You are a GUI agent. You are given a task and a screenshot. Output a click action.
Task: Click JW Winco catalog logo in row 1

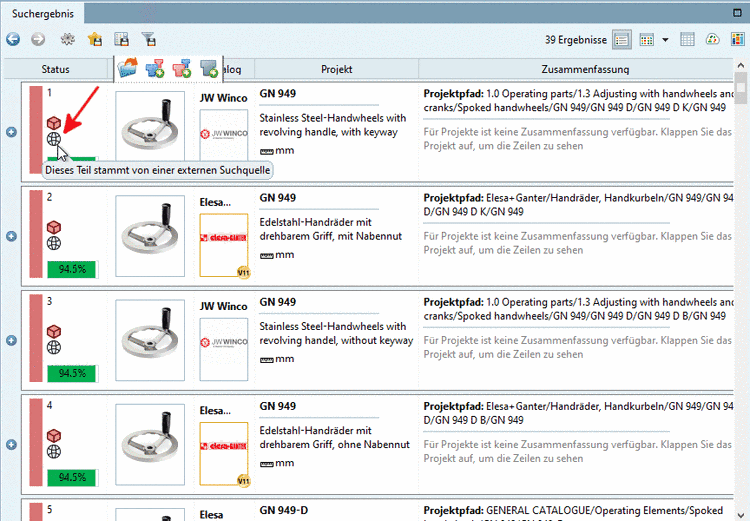coord(224,134)
